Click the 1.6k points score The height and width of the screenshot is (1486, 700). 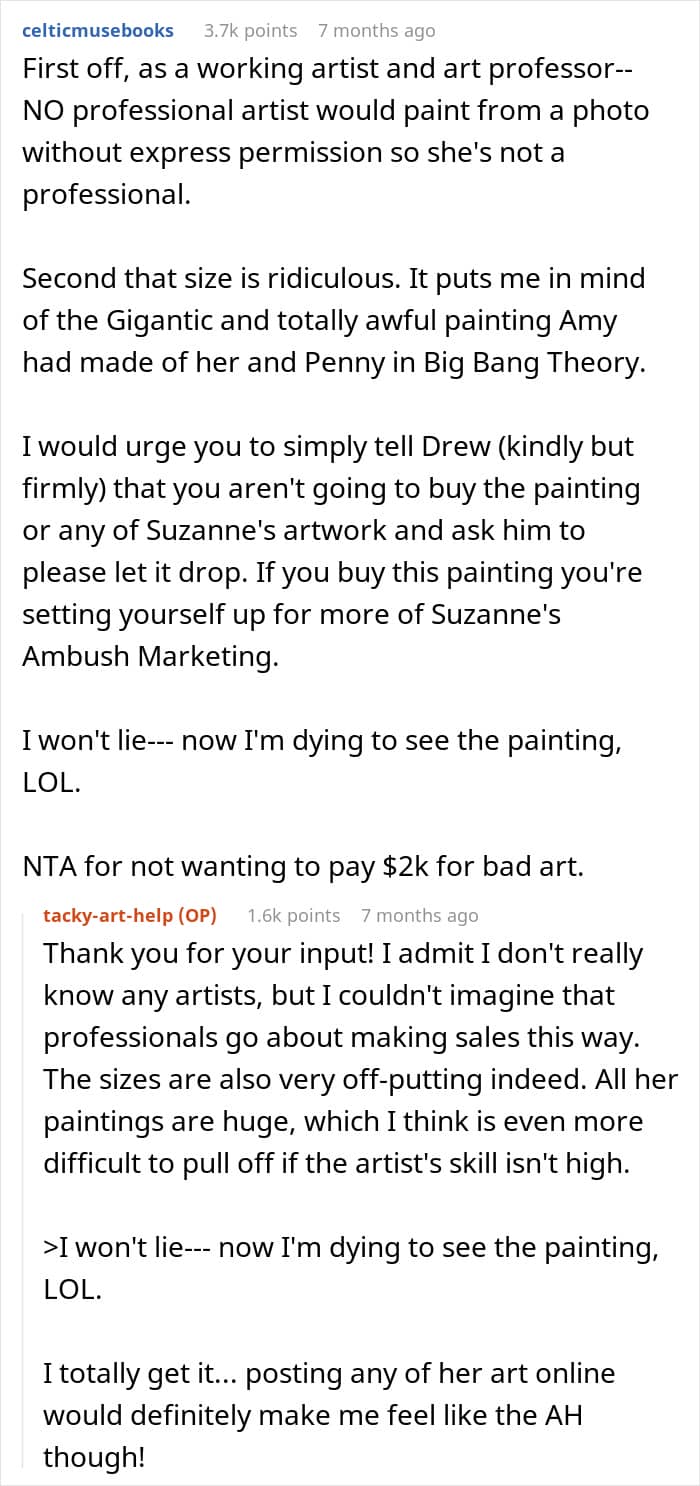[293, 915]
